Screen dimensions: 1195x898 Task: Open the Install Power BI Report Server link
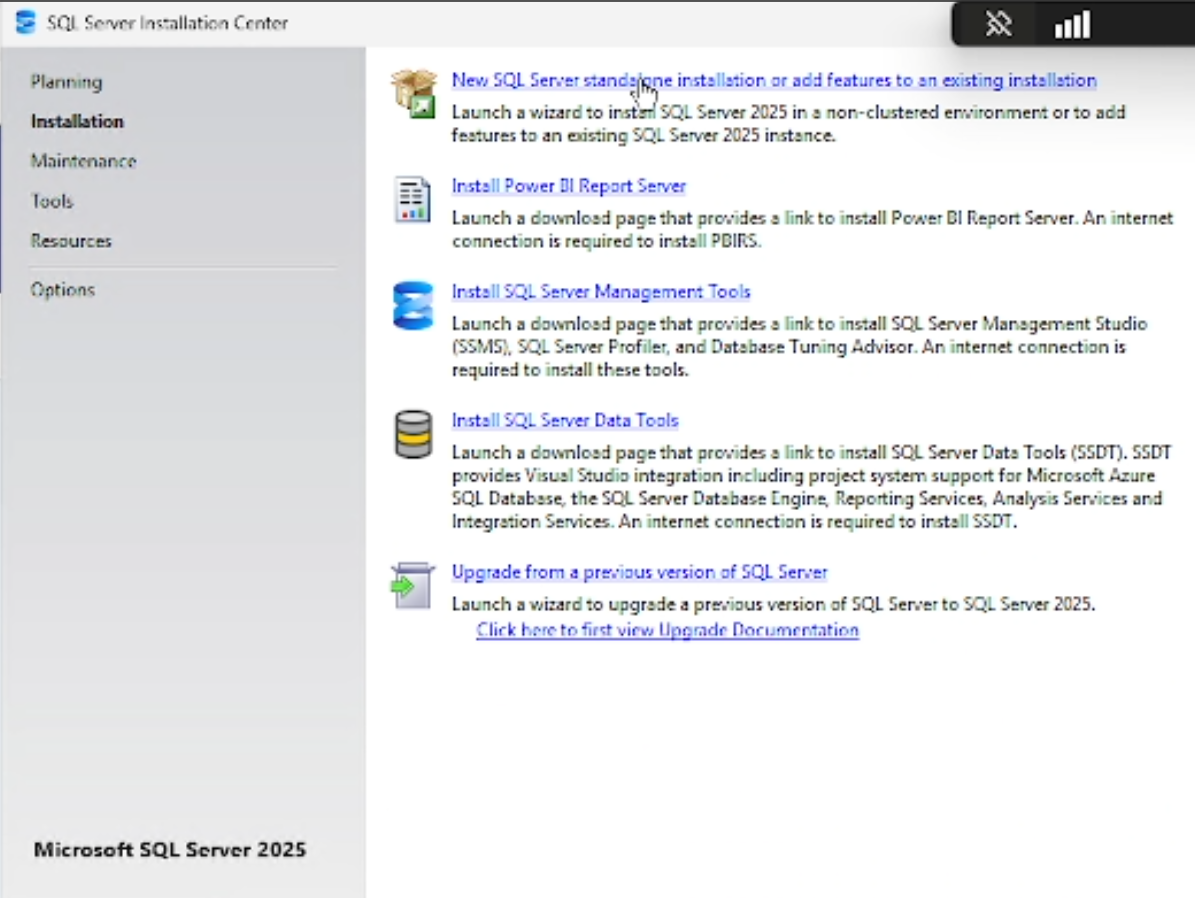566,185
